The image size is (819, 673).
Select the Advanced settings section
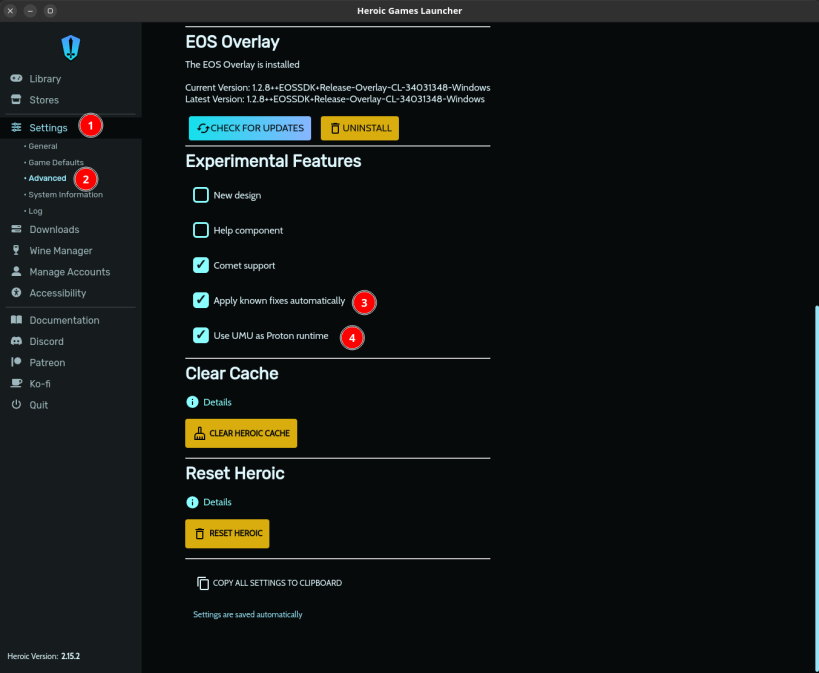(48, 178)
